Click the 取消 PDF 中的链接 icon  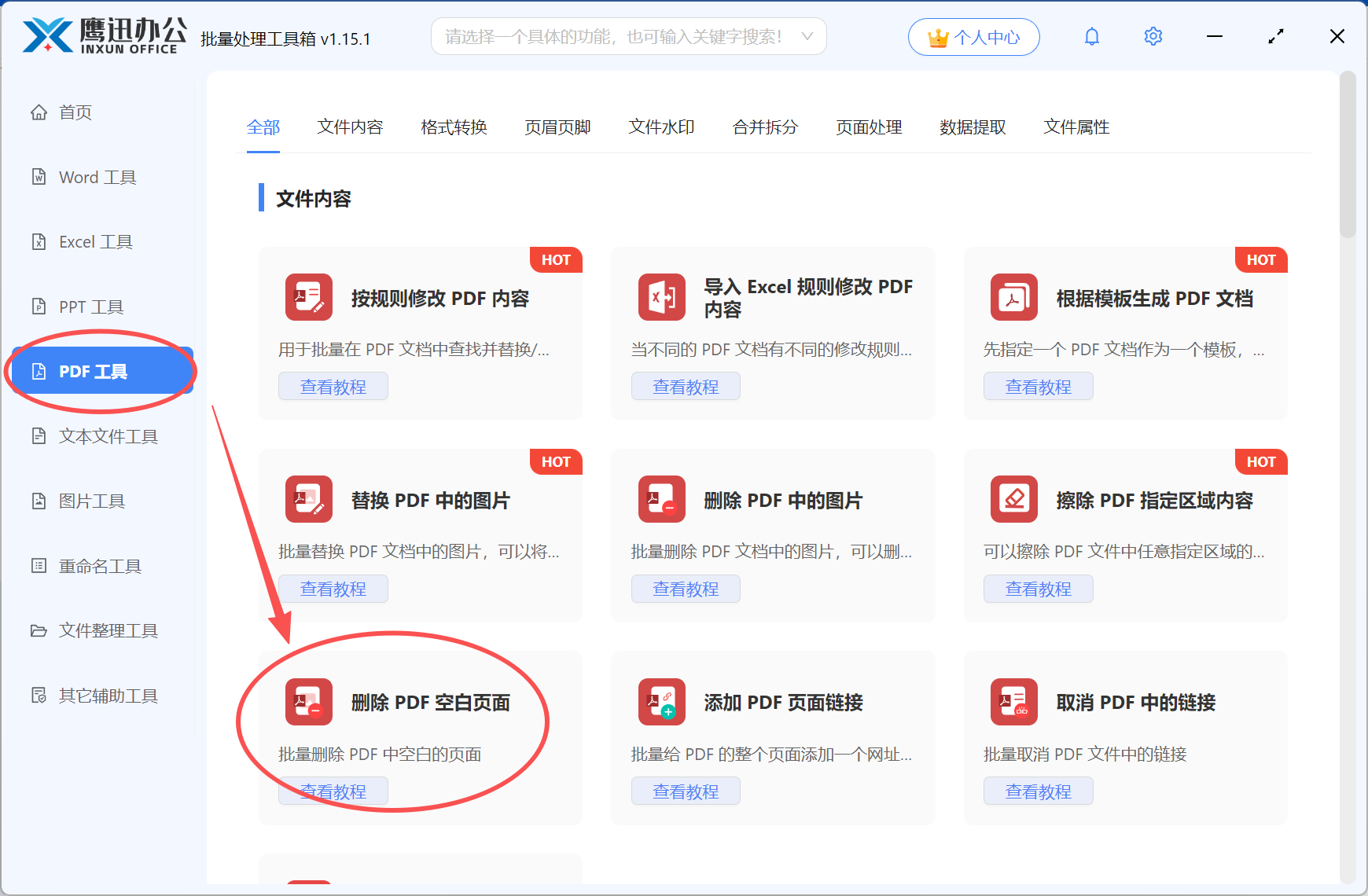[1014, 702]
